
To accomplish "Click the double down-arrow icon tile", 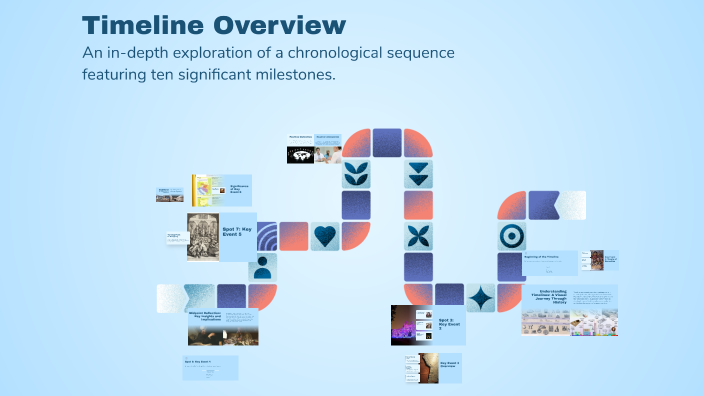I will [x=418, y=174].
